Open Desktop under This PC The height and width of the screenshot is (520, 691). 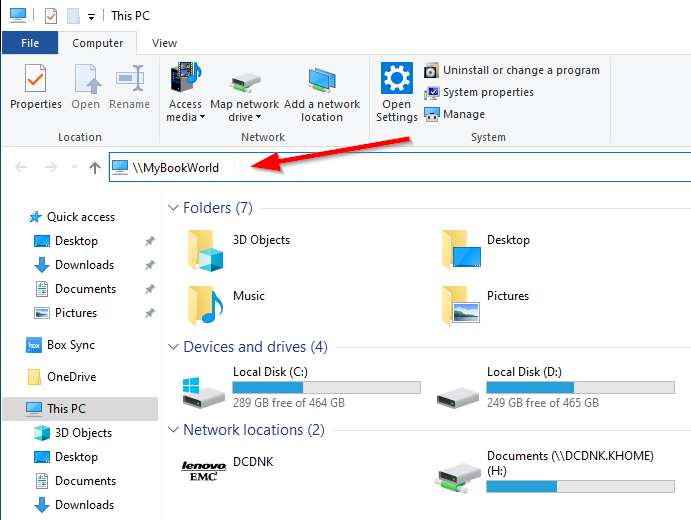click(x=66, y=457)
